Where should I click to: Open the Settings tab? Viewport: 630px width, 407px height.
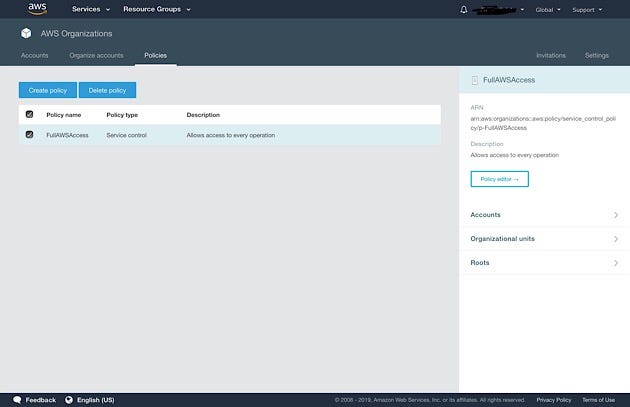[597, 55]
